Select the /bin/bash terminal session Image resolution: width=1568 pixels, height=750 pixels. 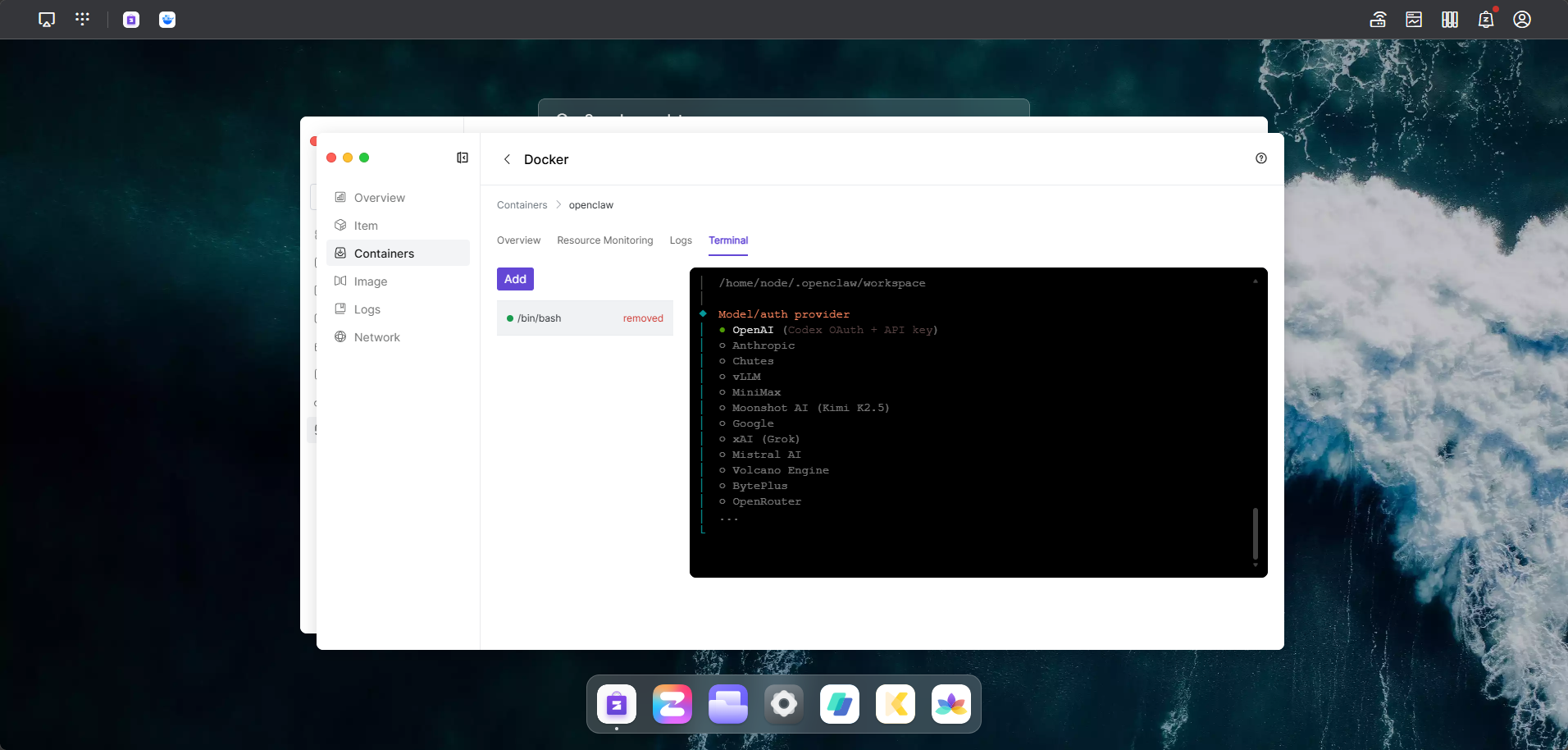click(540, 318)
